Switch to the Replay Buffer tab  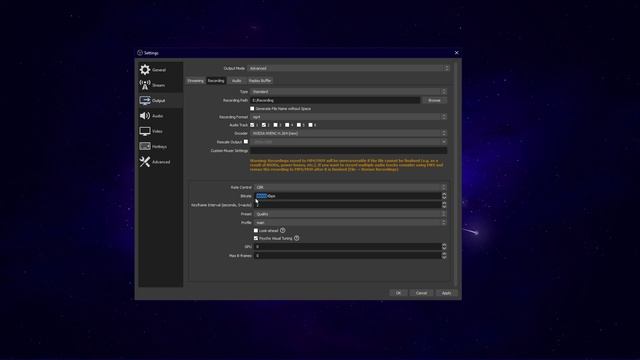[x=260, y=81]
